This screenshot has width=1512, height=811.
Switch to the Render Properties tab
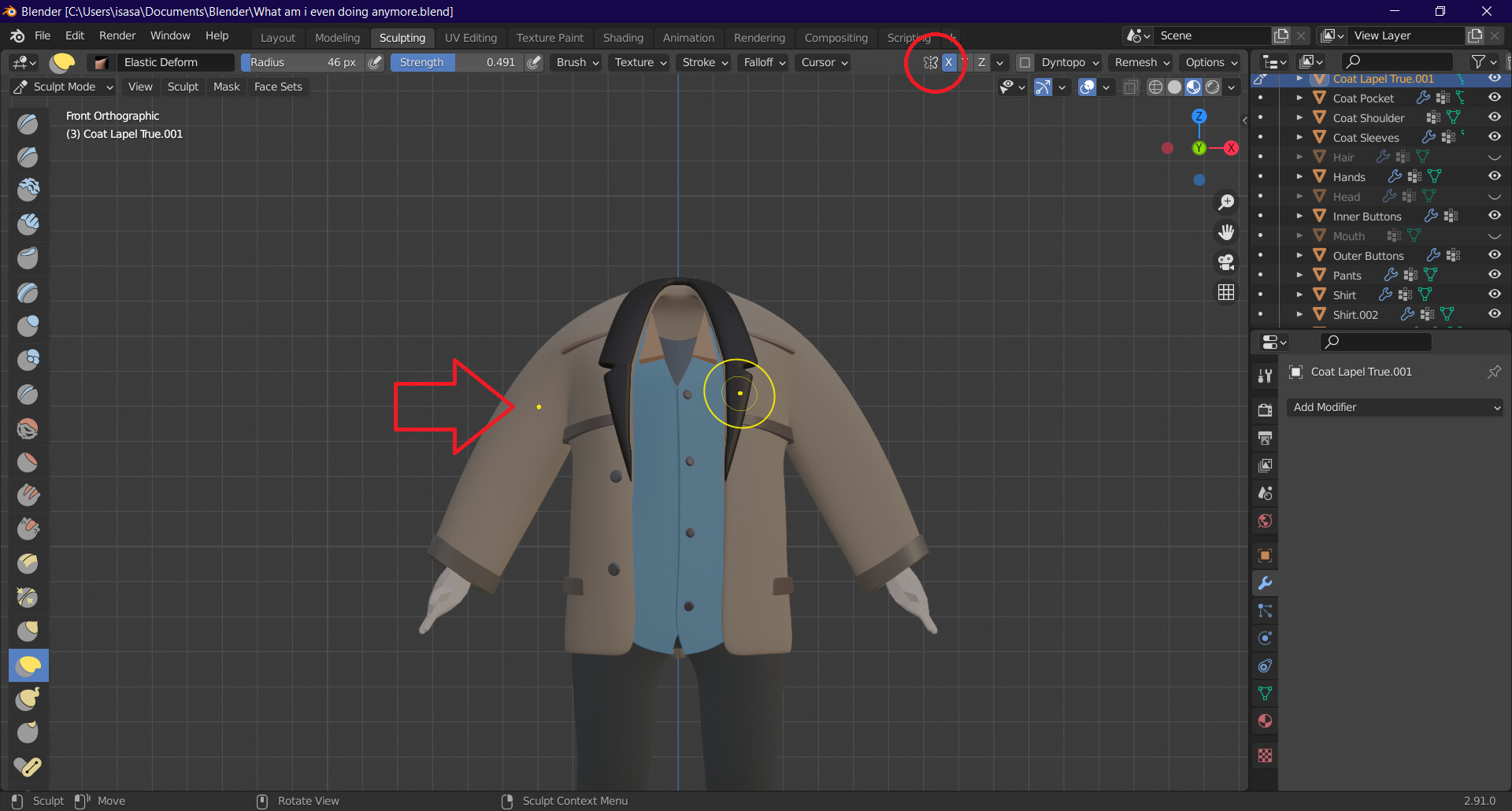[x=1265, y=410]
